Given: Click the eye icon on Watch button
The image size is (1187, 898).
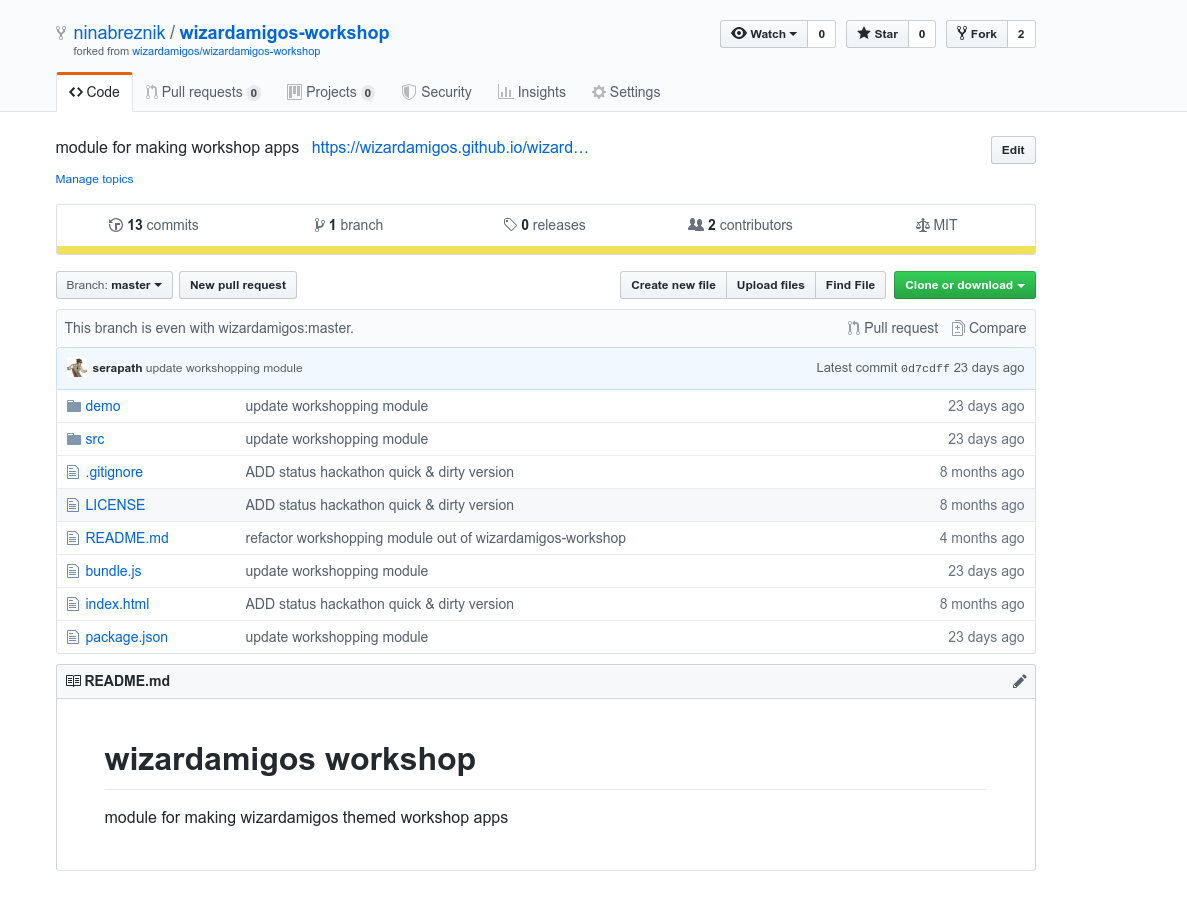Looking at the screenshot, I should pos(739,33).
